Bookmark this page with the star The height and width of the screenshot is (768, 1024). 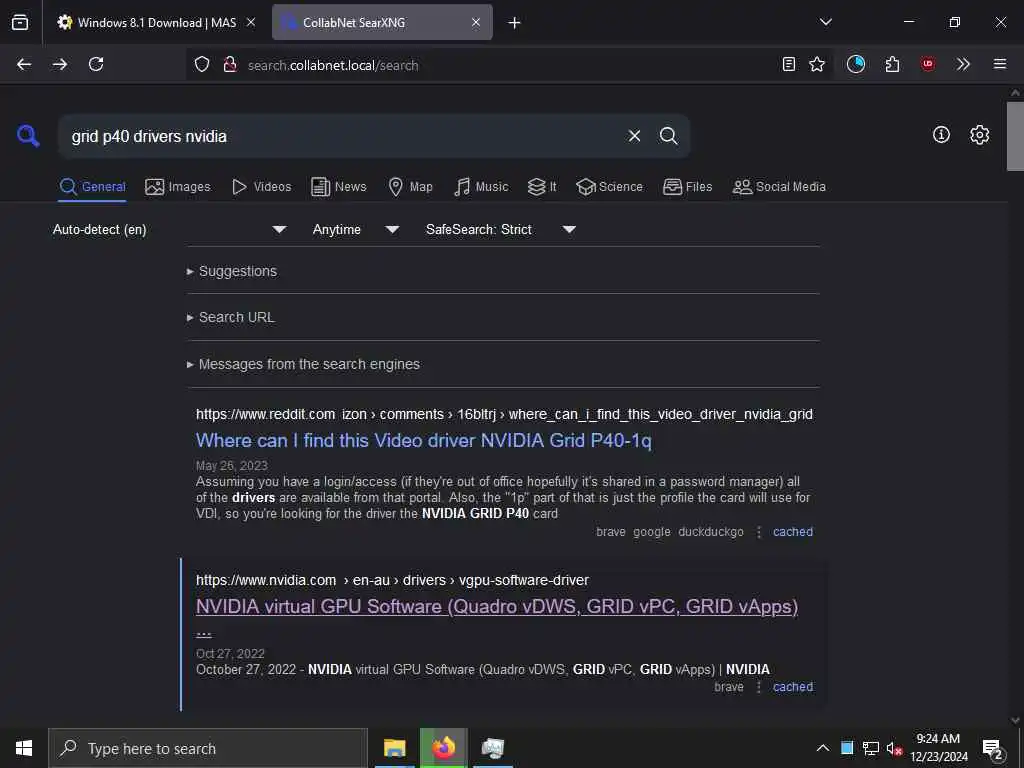(817, 64)
